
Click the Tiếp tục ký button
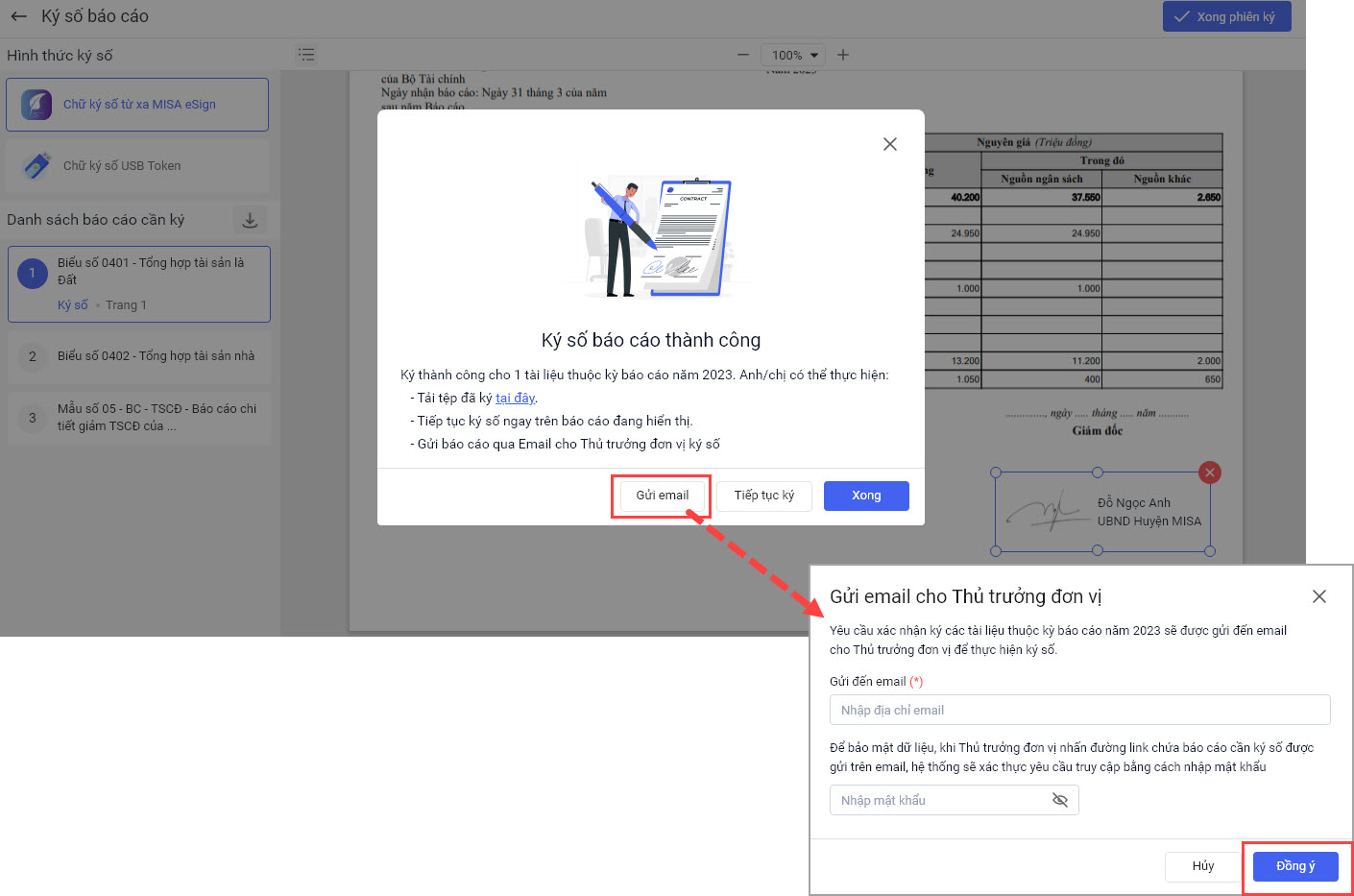point(764,496)
